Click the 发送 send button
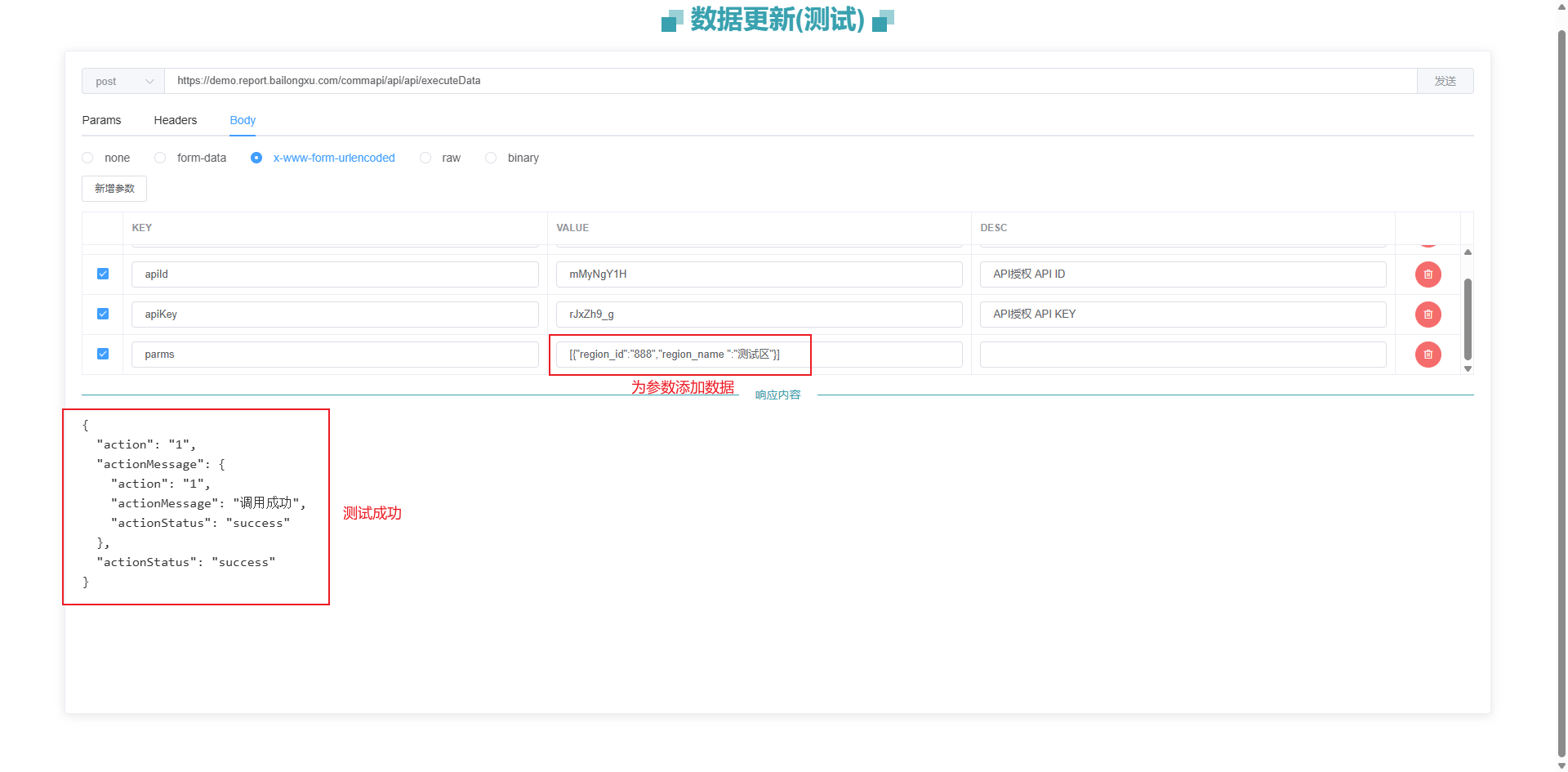 point(1445,81)
